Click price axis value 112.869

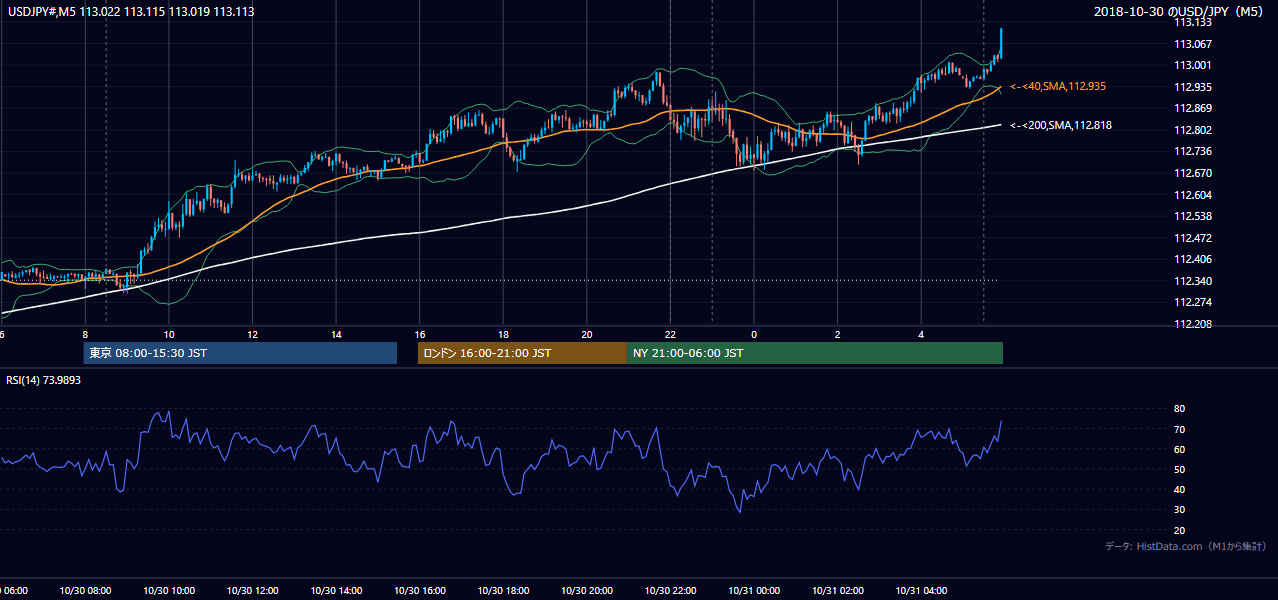[x=1192, y=109]
